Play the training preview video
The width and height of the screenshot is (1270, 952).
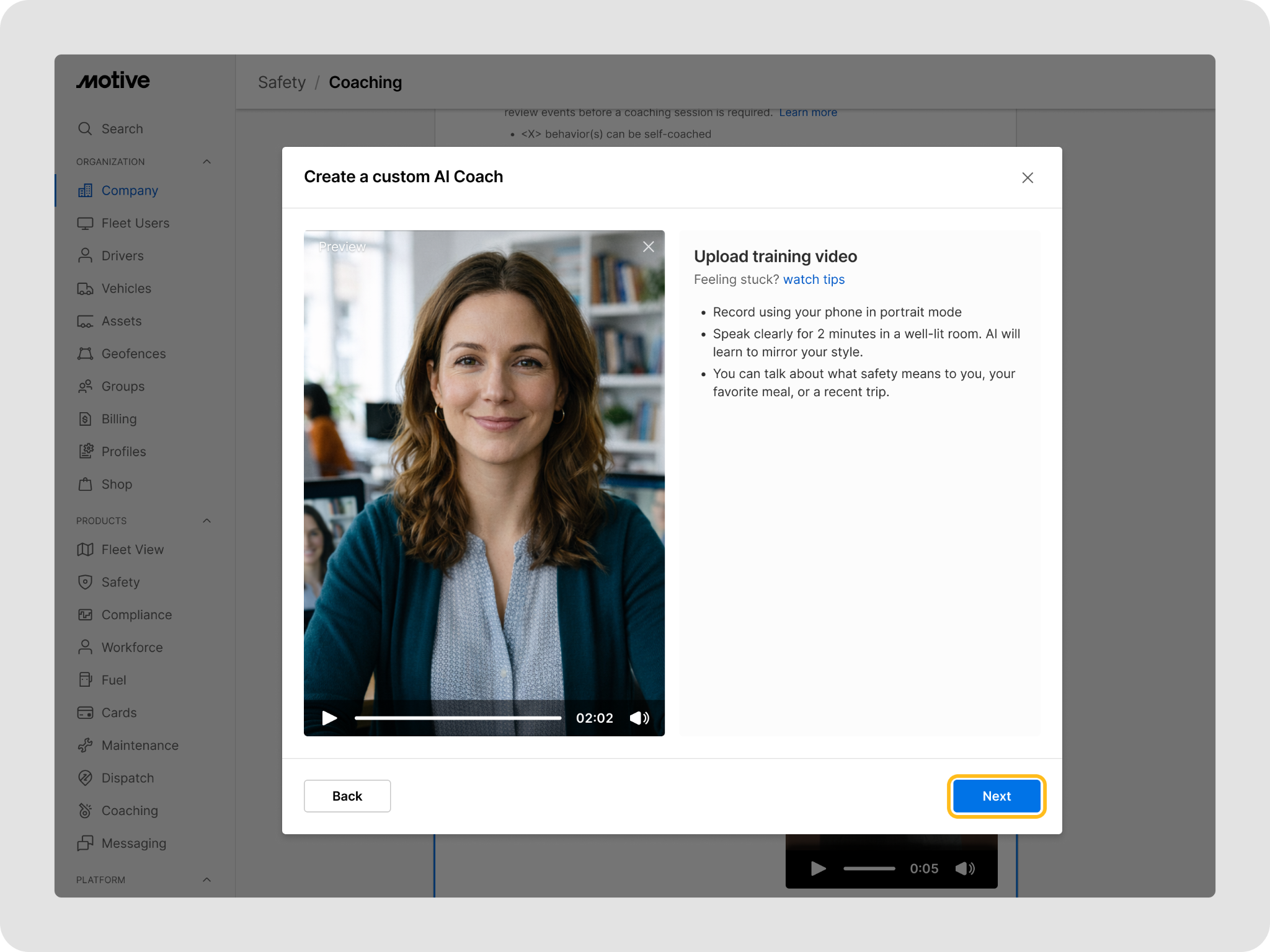(x=329, y=718)
